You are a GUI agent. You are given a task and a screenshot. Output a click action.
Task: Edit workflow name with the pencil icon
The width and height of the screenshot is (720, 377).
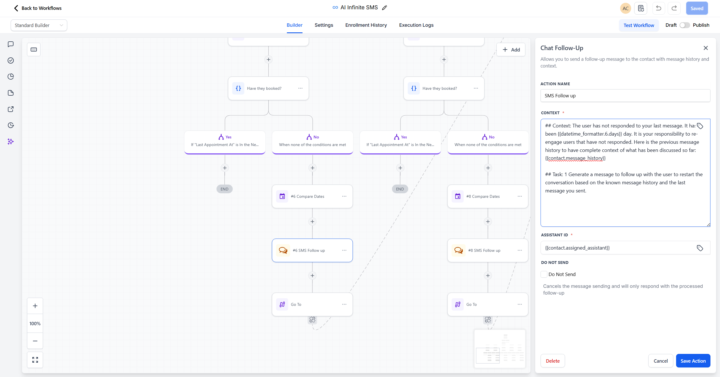pyautogui.click(x=385, y=7)
